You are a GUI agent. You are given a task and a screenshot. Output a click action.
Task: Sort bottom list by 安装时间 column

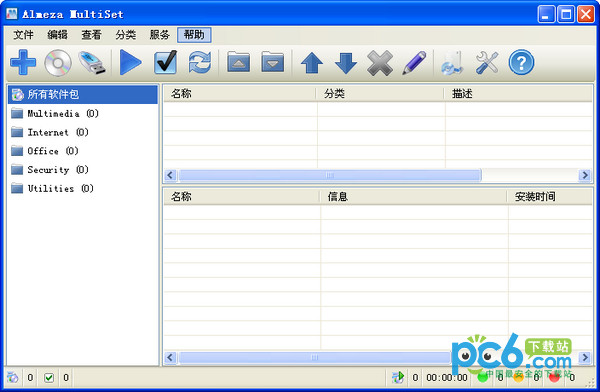pos(549,196)
